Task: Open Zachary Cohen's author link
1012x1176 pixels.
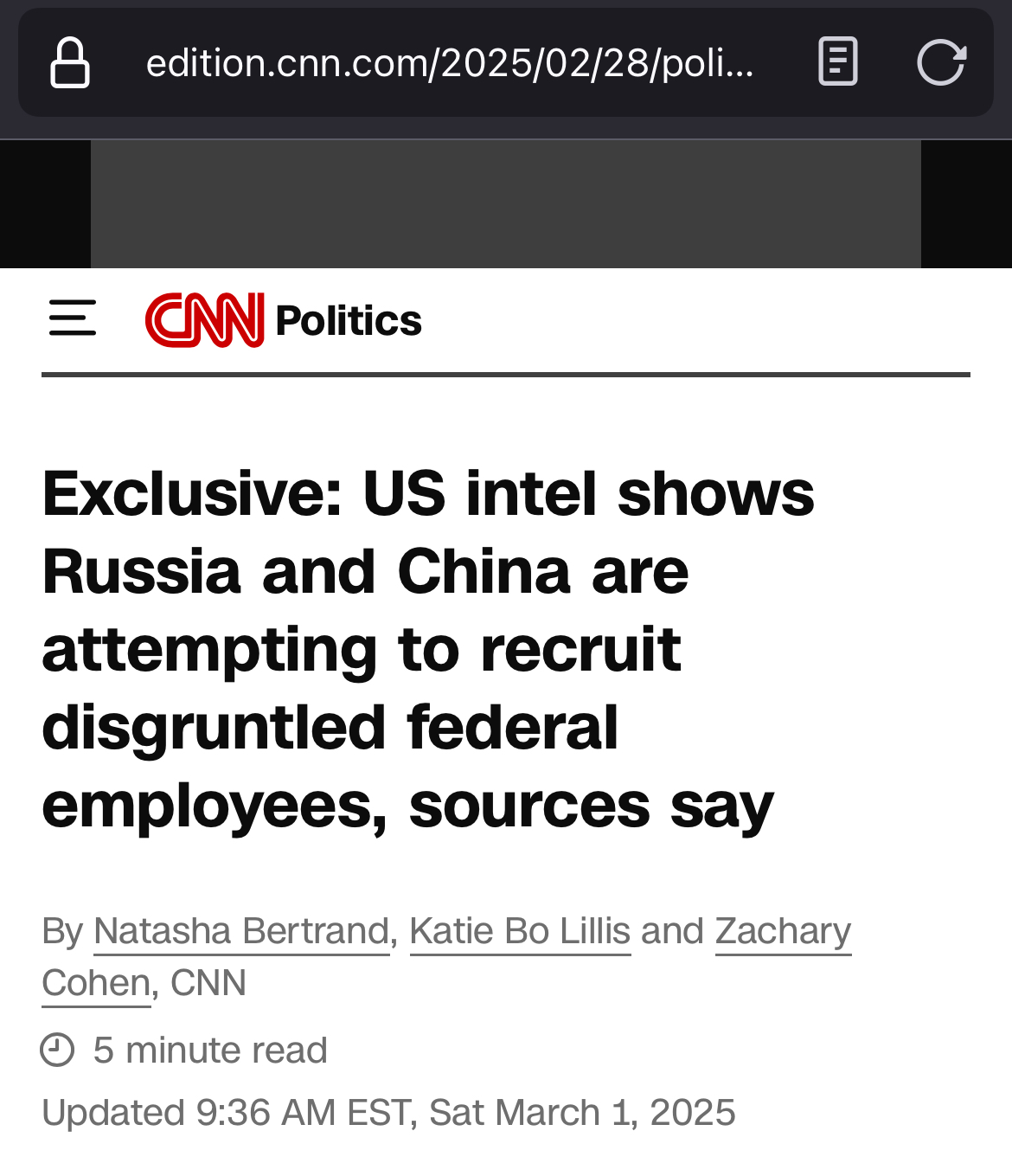Action: 783,931
